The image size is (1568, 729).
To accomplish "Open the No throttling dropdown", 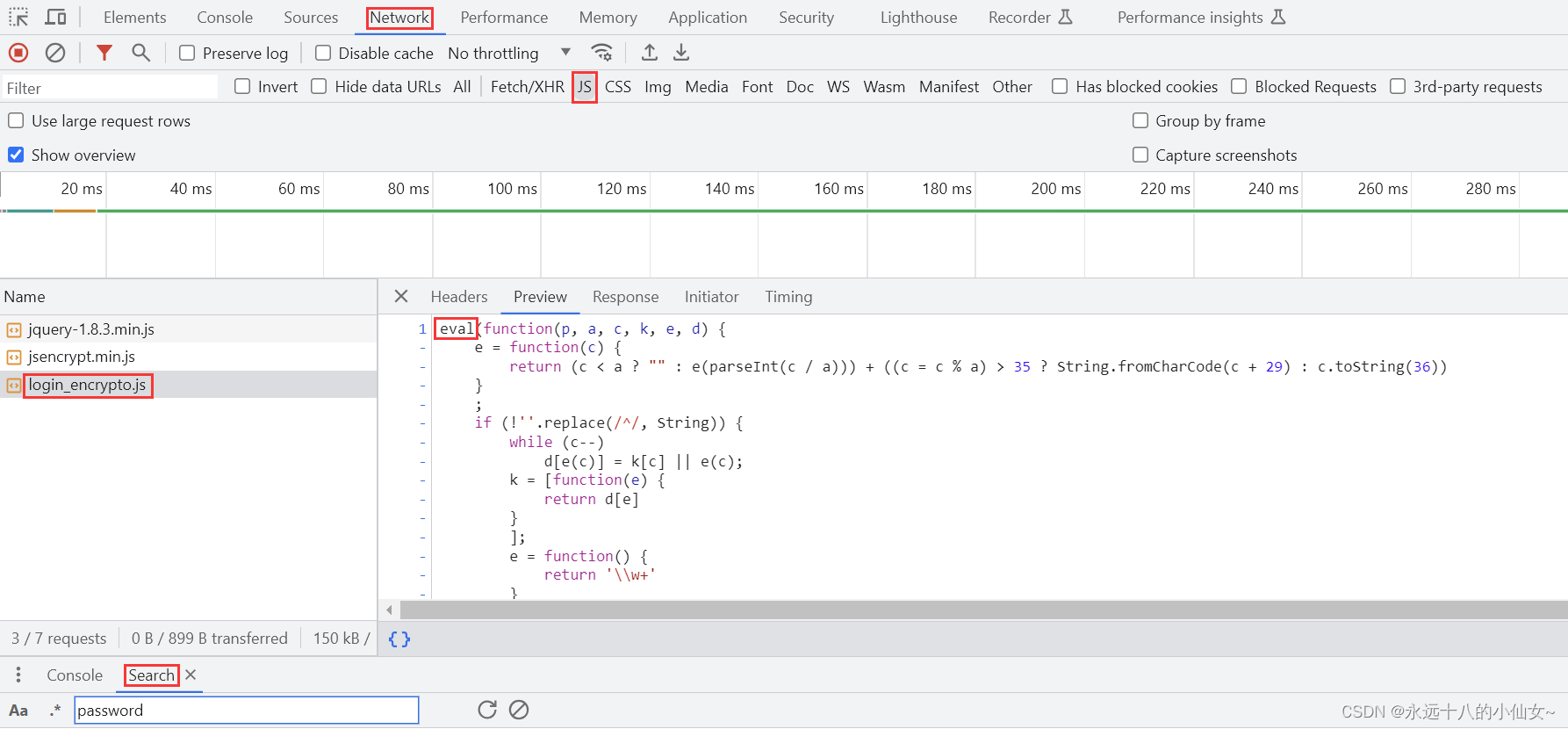I will click(508, 54).
